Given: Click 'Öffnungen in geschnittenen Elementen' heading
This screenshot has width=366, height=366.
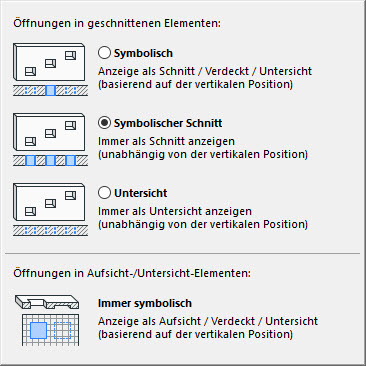Looking at the screenshot, I should click(x=117, y=23).
